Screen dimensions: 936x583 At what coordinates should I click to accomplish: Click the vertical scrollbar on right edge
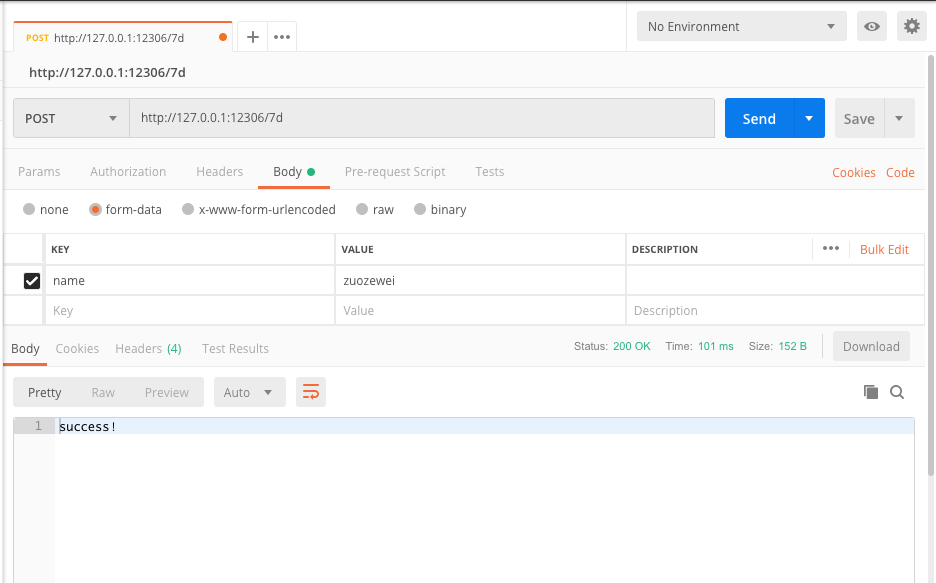click(x=931, y=266)
